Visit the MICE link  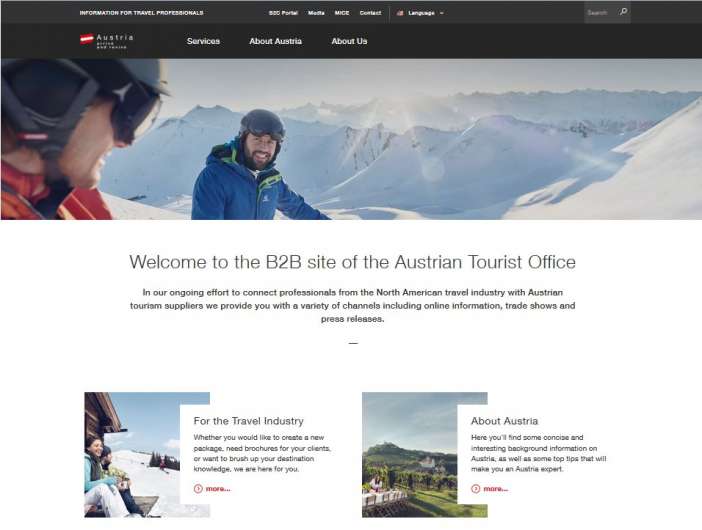(x=342, y=13)
